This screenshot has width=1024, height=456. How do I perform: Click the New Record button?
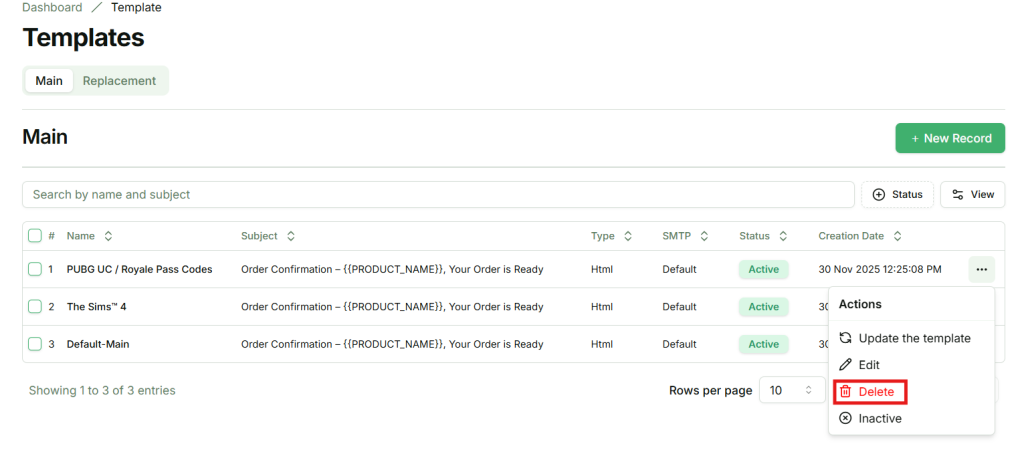tap(950, 138)
